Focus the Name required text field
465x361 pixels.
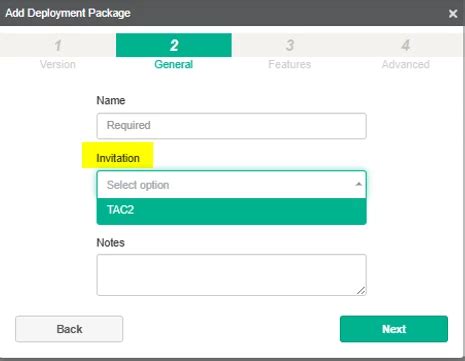point(232,126)
